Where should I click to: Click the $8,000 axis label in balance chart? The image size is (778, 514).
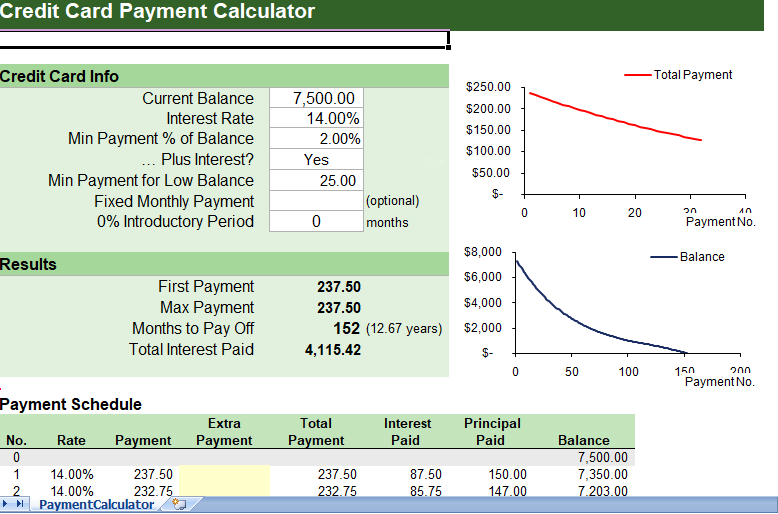[482, 252]
